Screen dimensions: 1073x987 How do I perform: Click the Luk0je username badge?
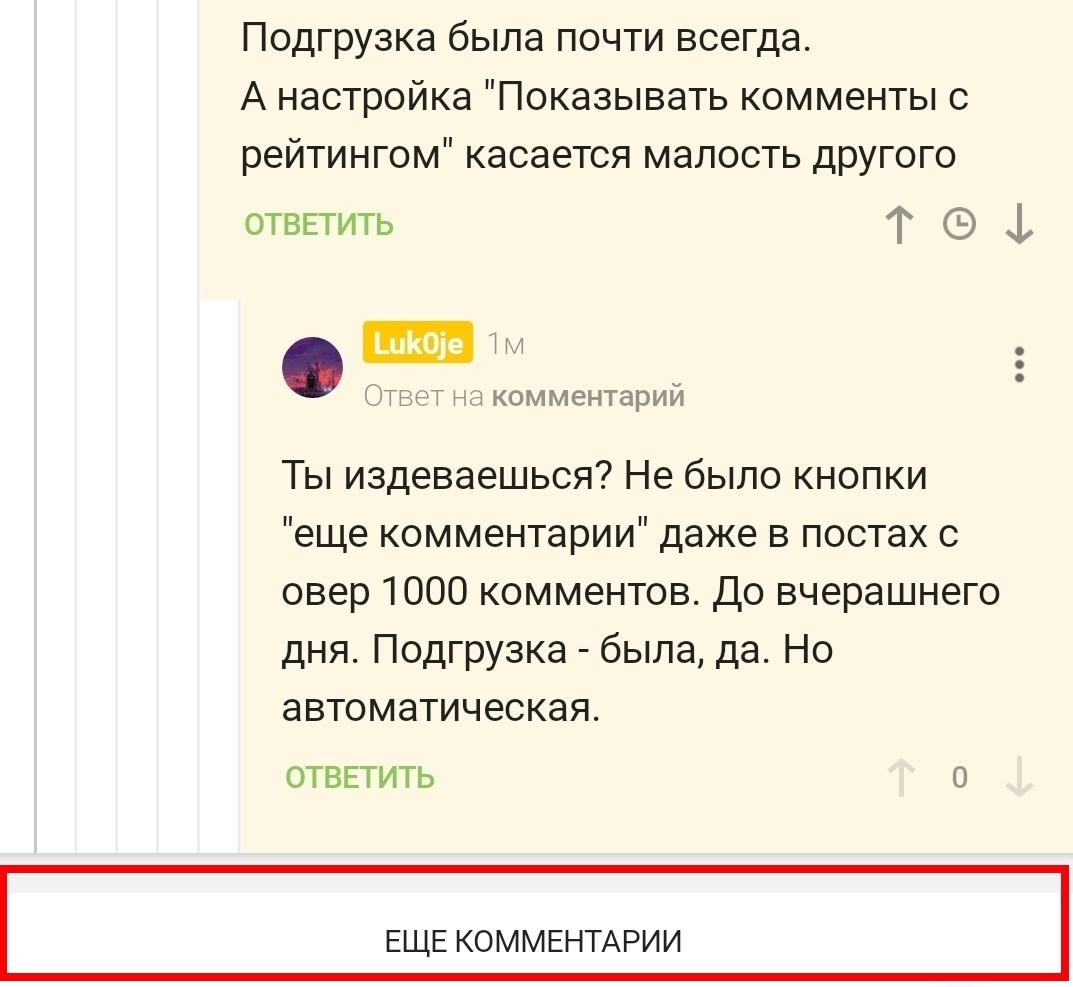pyautogui.click(x=418, y=344)
